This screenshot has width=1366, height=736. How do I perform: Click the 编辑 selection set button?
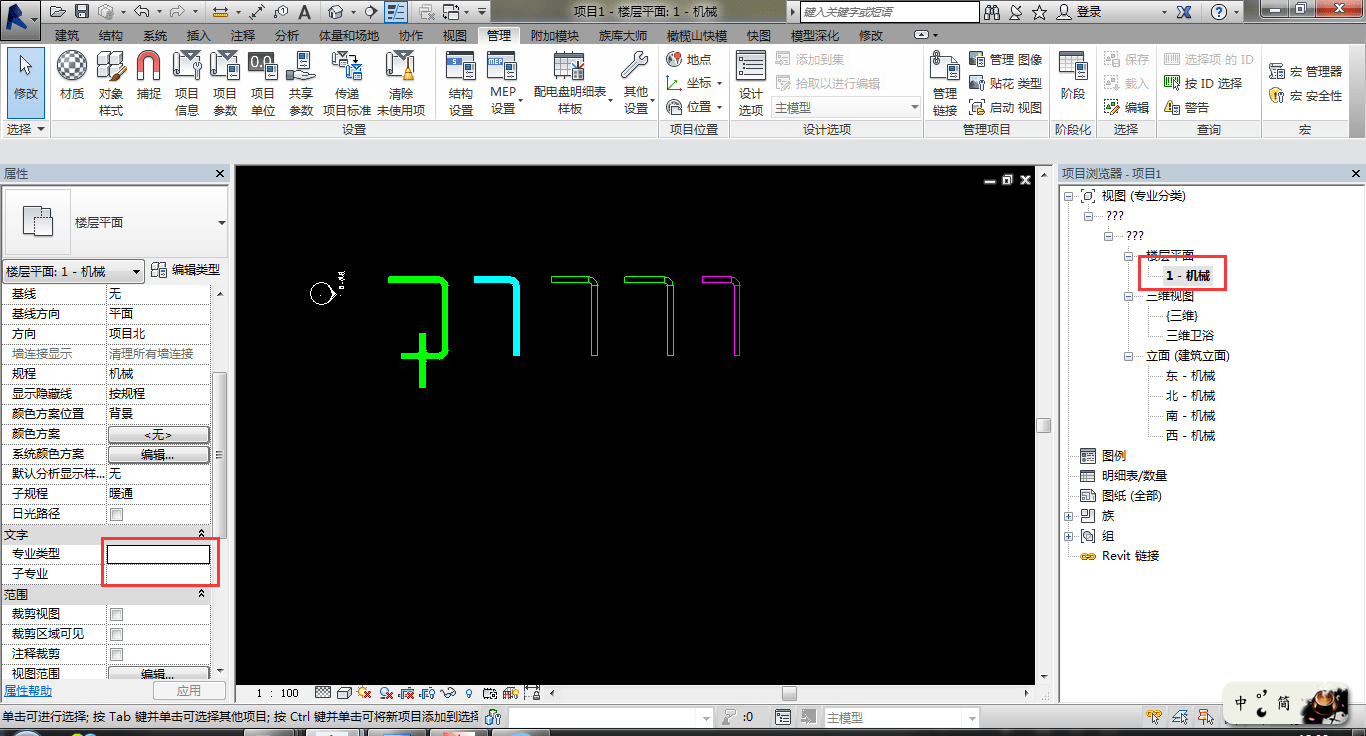1127,107
